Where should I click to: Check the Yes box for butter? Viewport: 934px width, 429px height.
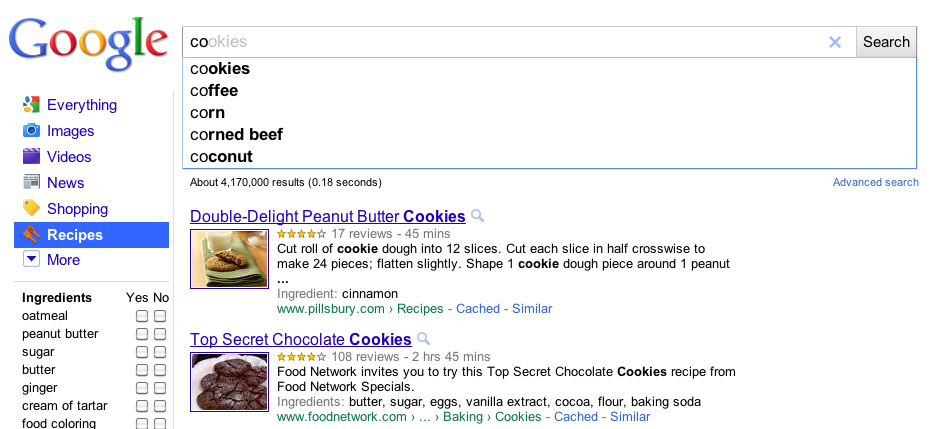(x=142, y=370)
